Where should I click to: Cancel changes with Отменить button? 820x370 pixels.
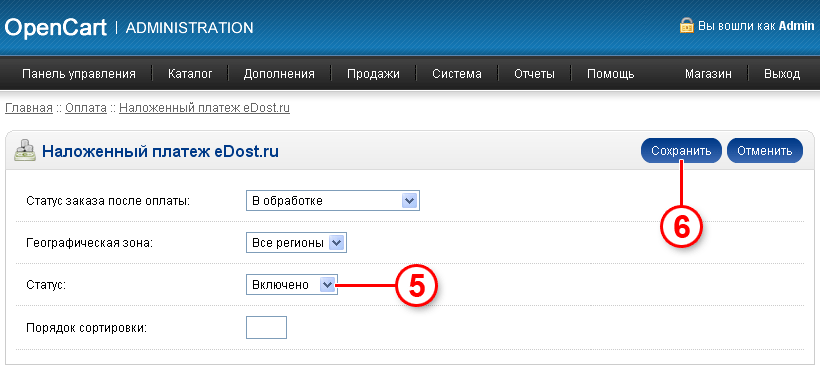click(765, 151)
